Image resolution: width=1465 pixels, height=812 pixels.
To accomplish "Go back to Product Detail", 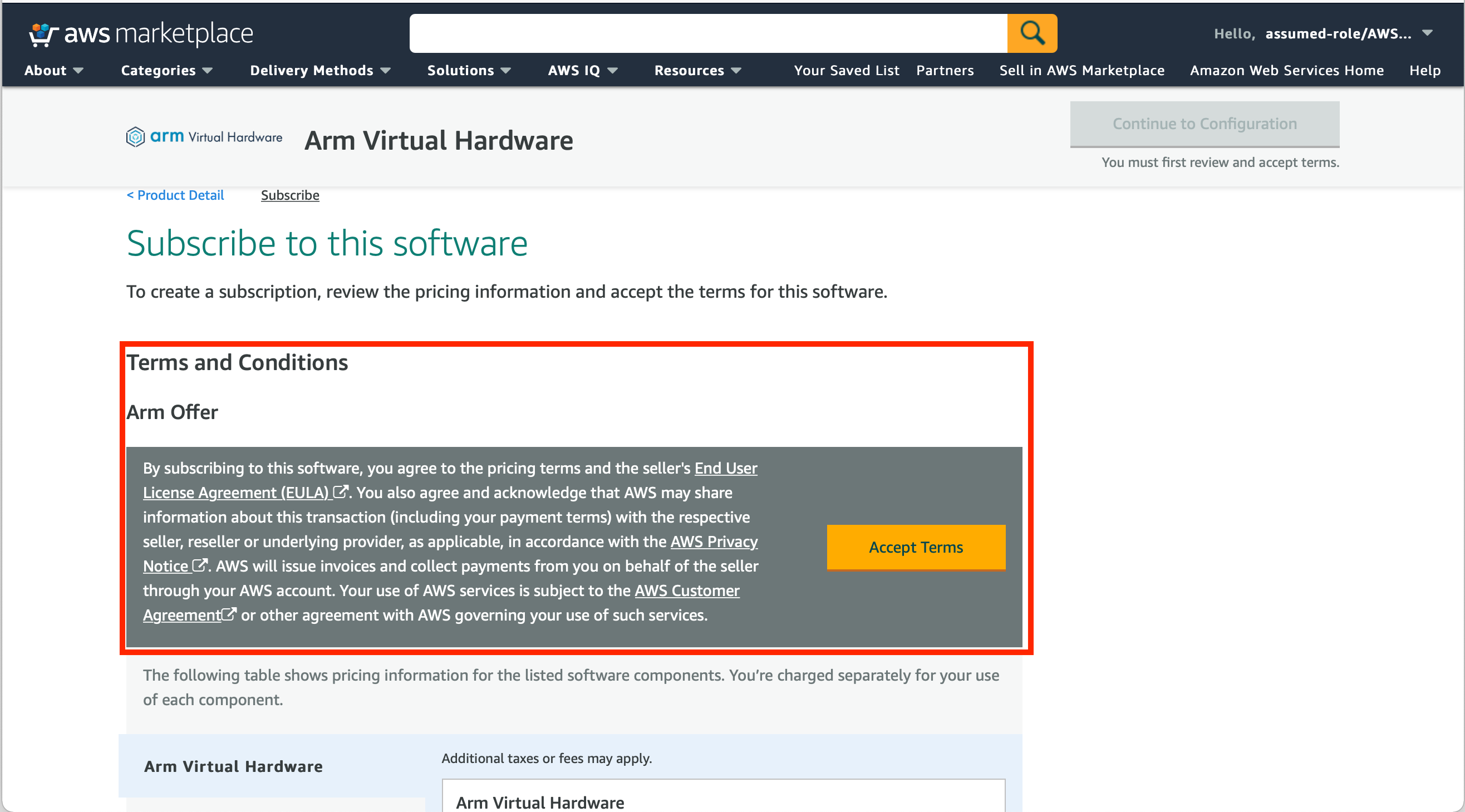I will [175, 195].
